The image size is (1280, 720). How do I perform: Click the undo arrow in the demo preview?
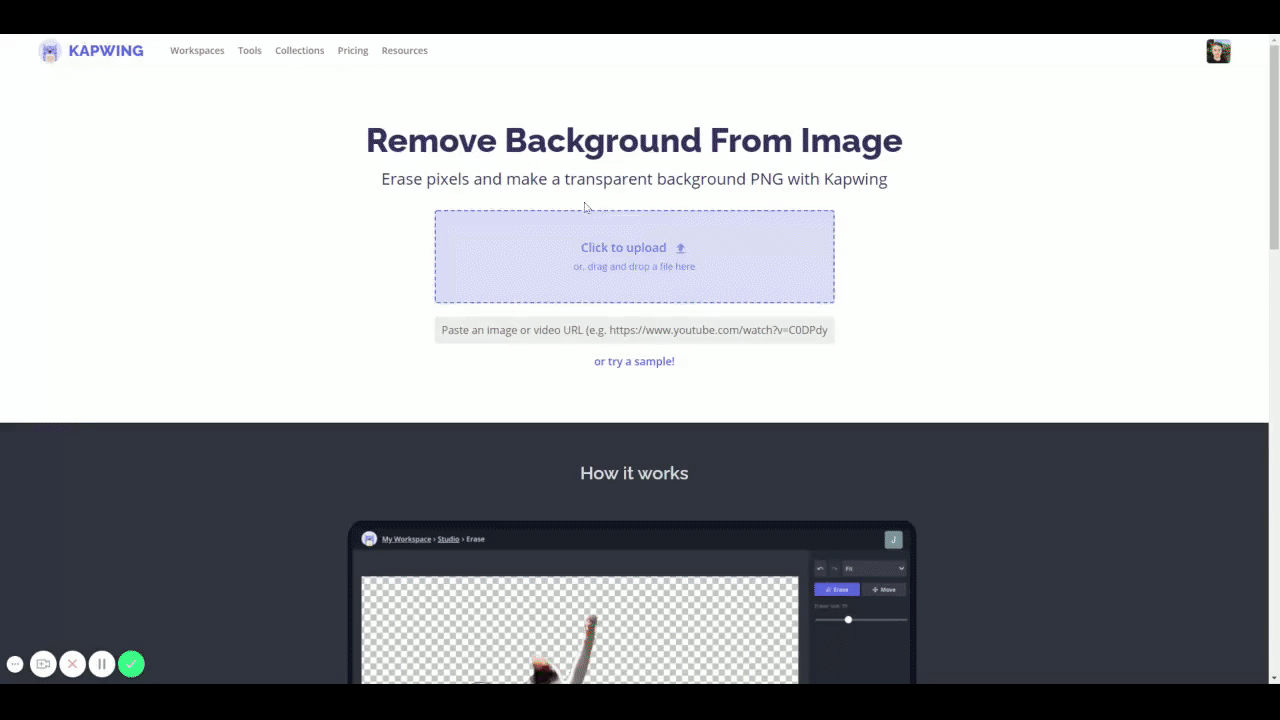click(x=820, y=569)
